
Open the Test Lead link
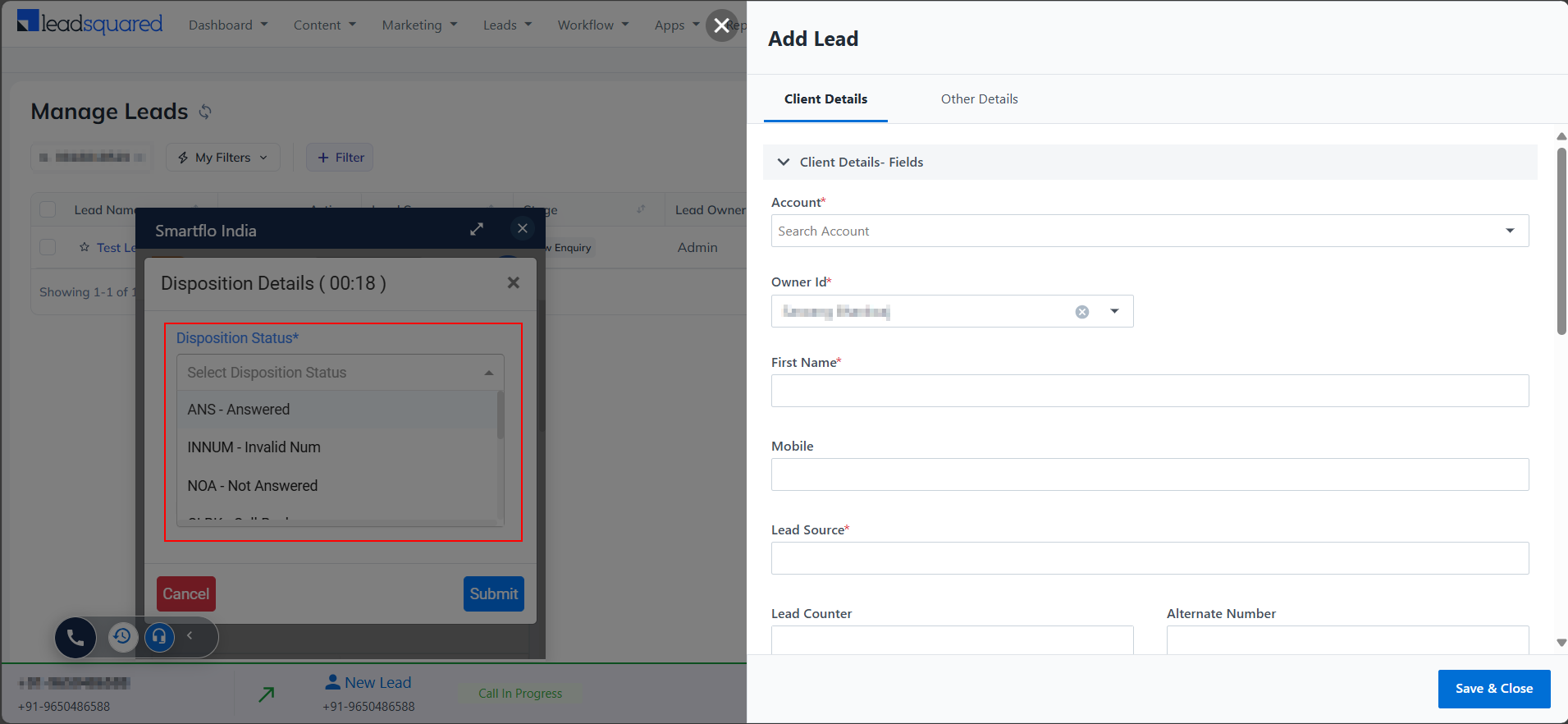[x=117, y=248]
